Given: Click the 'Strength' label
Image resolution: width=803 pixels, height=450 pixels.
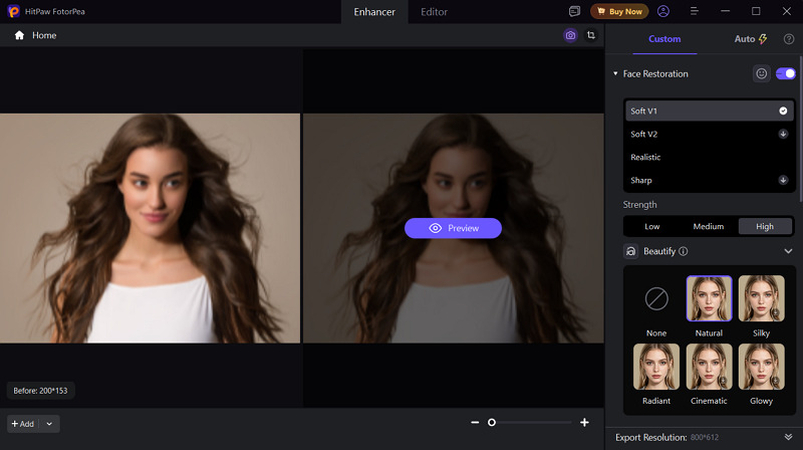Looking at the screenshot, I should point(640,205).
